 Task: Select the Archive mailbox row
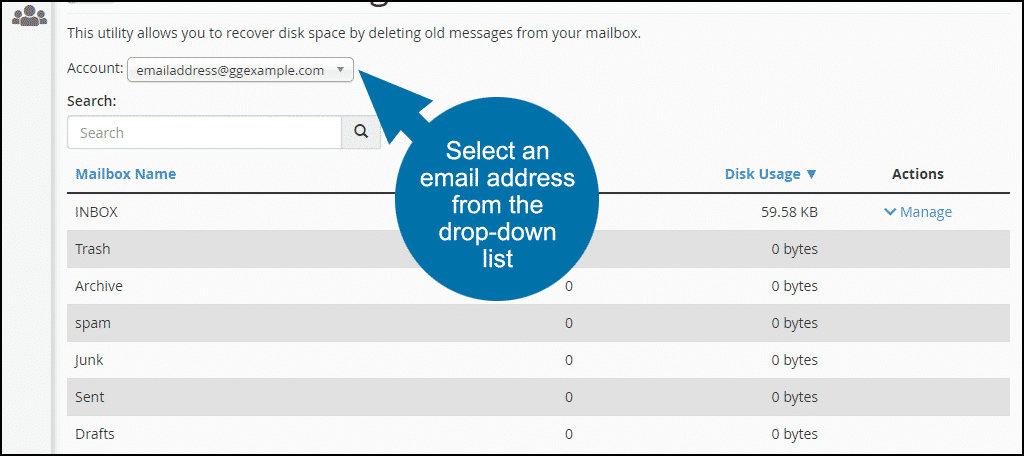point(538,285)
